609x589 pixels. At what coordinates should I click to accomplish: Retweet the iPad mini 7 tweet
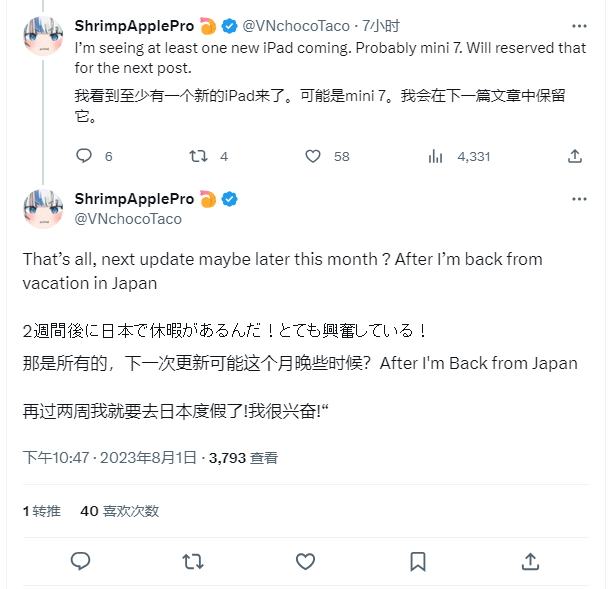point(208,156)
